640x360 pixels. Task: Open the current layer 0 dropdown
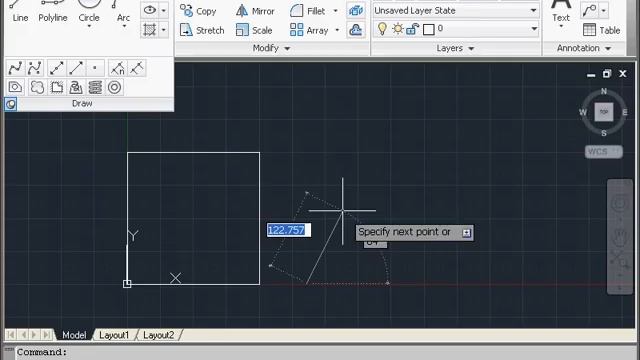pos(534,29)
